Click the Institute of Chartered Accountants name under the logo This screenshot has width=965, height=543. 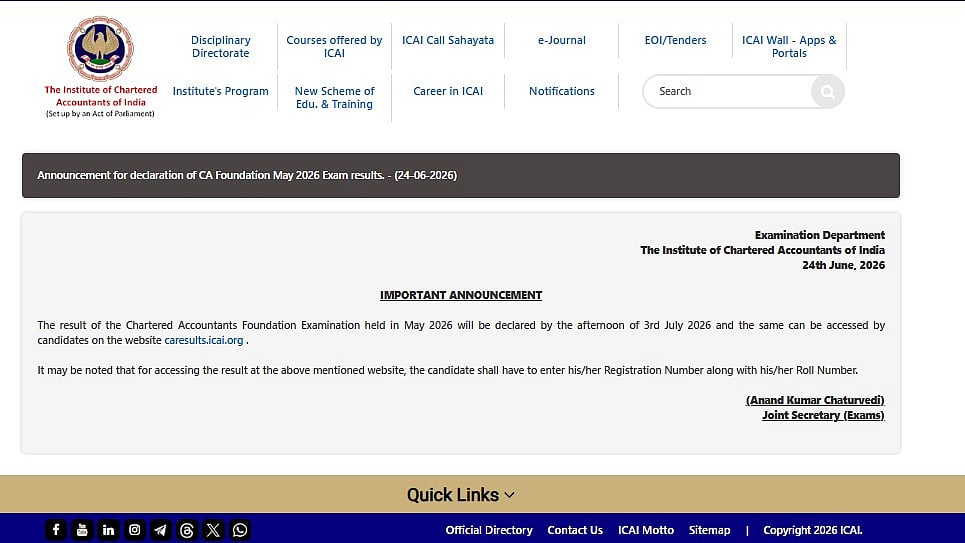(101, 96)
